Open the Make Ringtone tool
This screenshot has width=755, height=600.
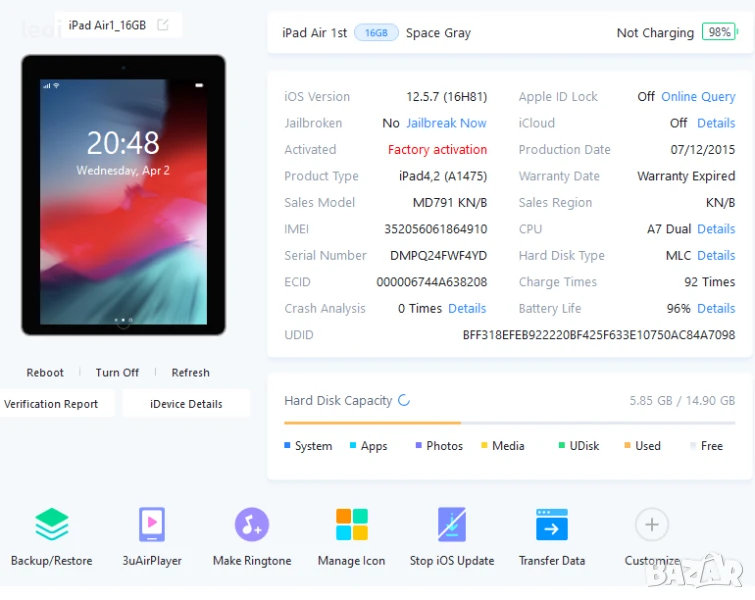click(252, 525)
